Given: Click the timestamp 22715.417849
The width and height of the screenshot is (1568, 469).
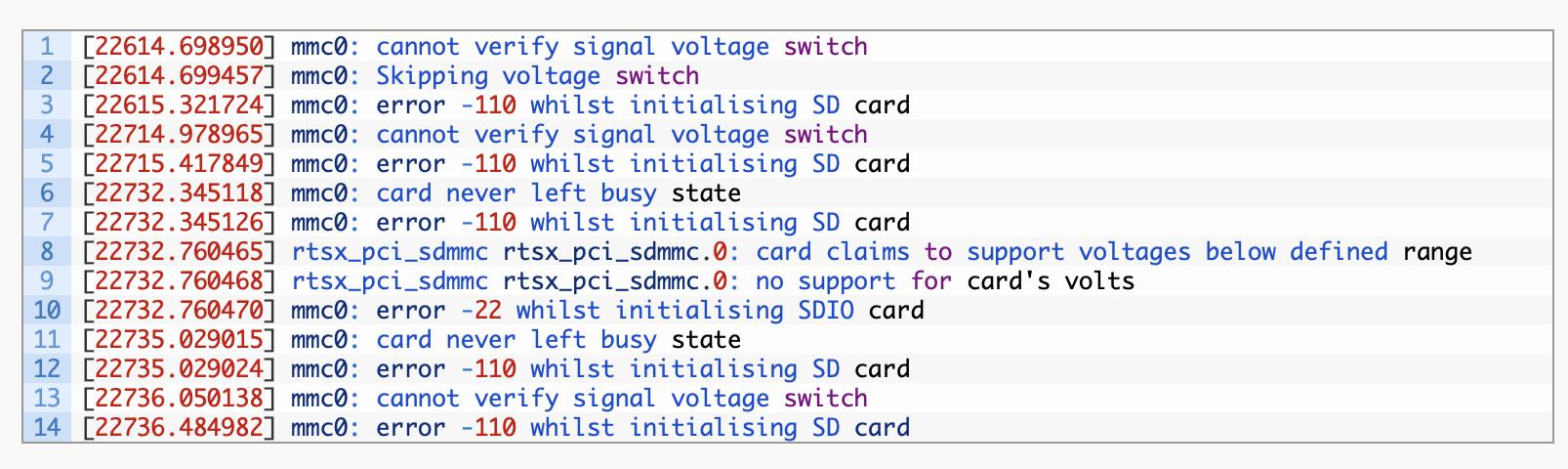Looking at the screenshot, I should tap(180, 164).
